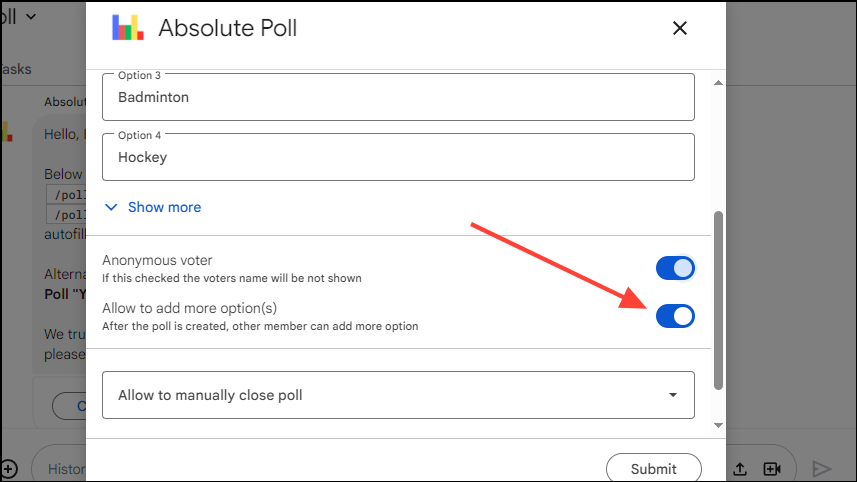Focus the Option 4 Hockey field
Image resolution: width=857 pixels, height=482 pixels.
tap(398, 157)
